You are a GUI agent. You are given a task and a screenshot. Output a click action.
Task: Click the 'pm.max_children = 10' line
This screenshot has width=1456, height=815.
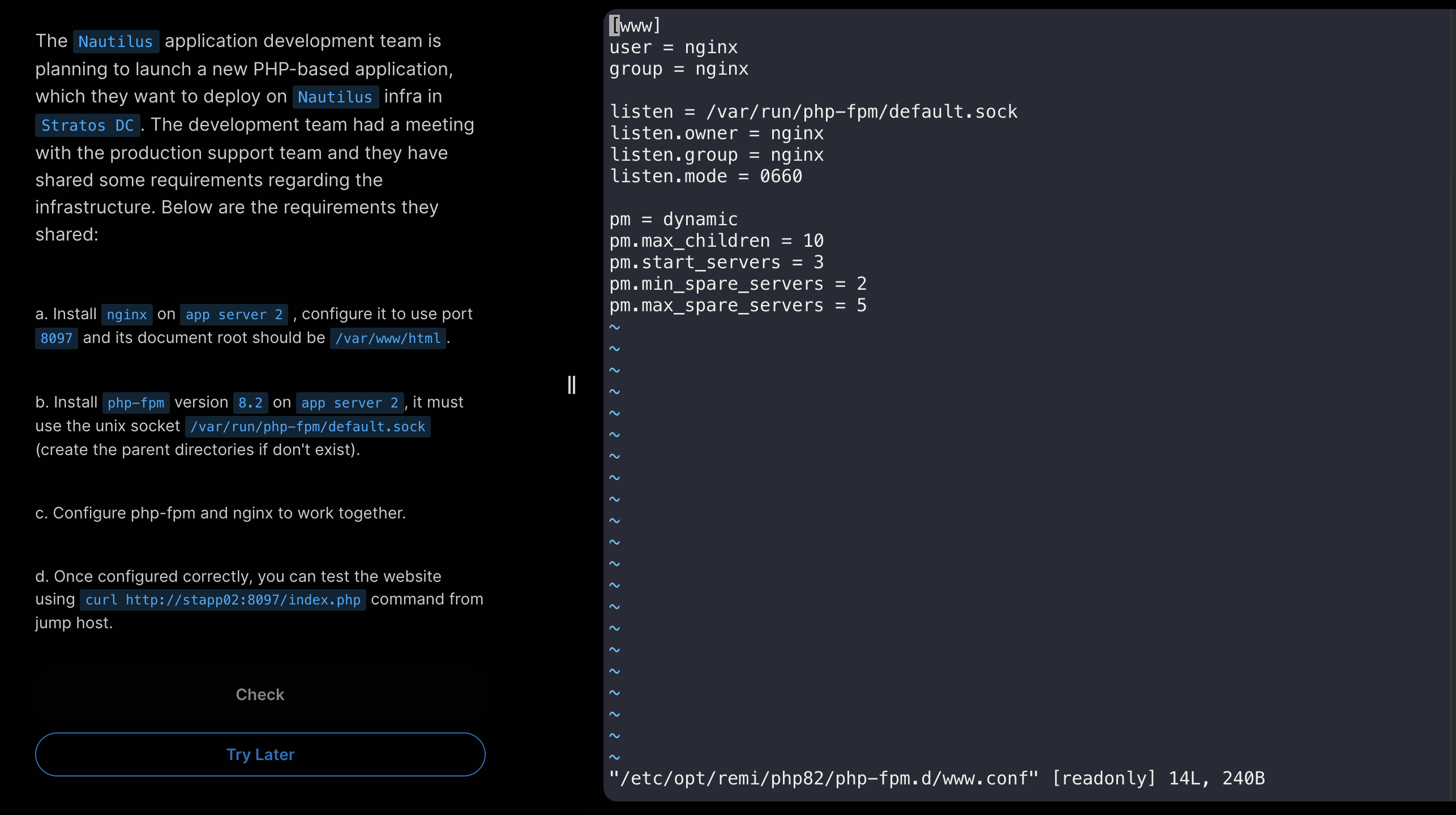[717, 241]
